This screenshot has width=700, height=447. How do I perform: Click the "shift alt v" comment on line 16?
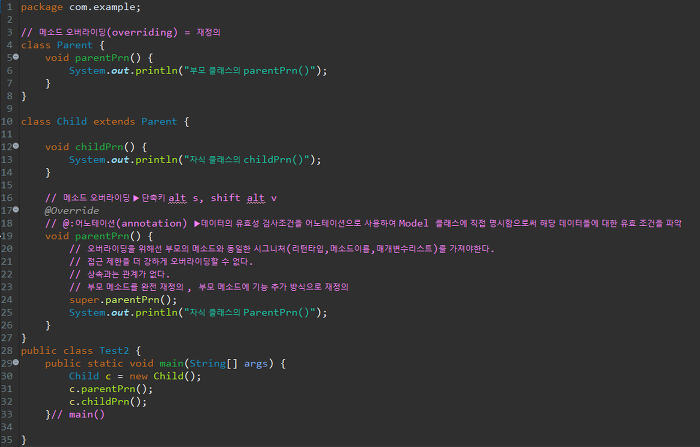click(243, 198)
